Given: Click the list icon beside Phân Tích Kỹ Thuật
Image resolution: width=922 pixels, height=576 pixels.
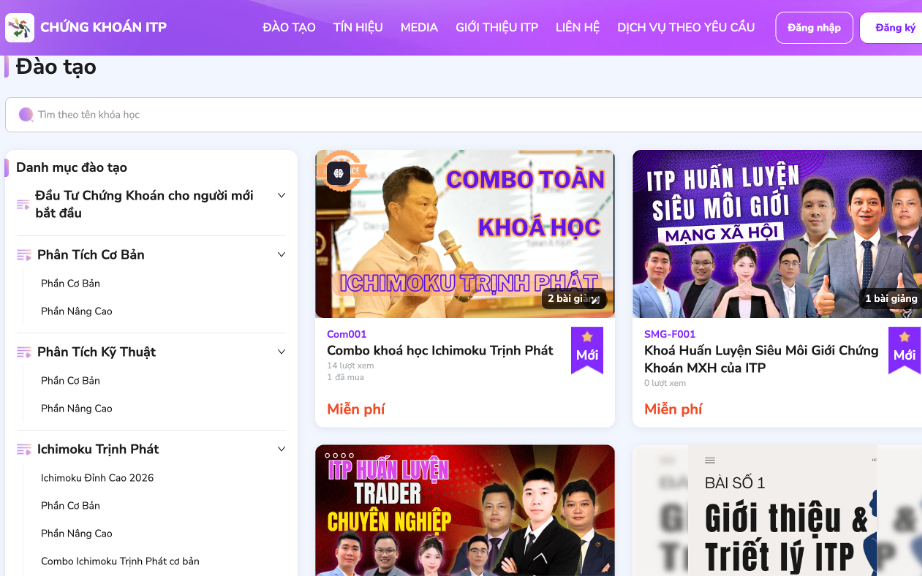Looking at the screenshot, I should pyautogui.click(x=24, y=352).
